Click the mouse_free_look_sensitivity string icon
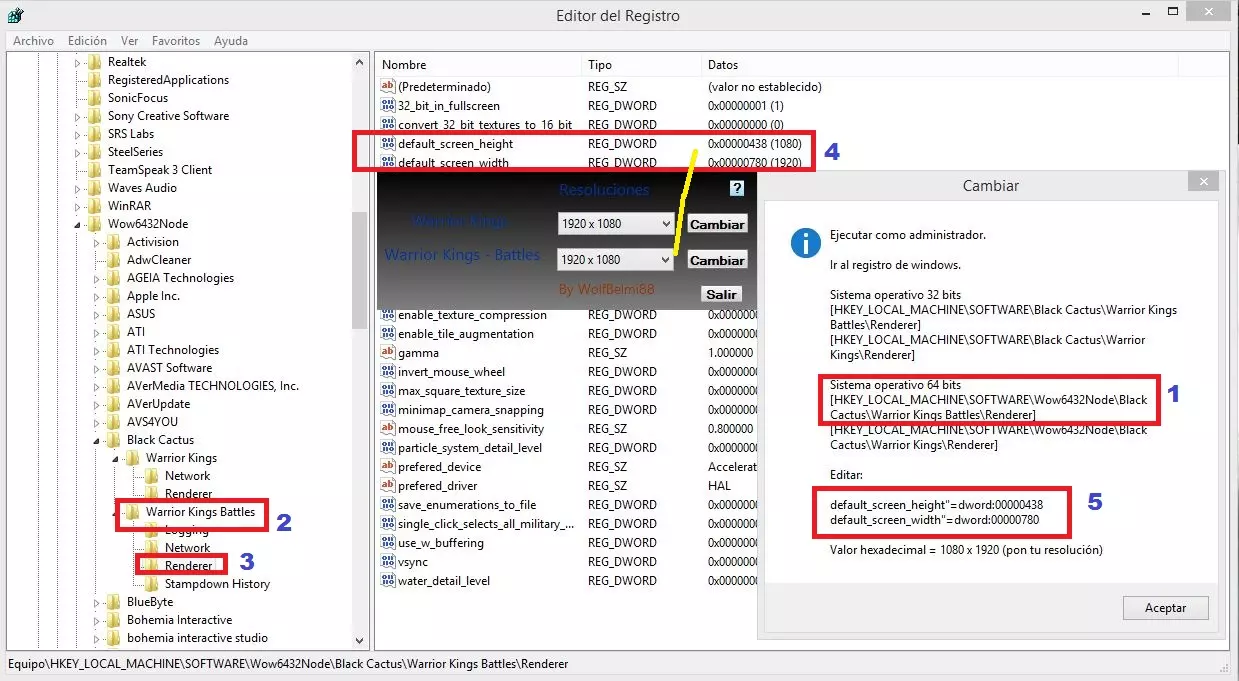This screenshot has width=1239, height=681. click(388, 429)
